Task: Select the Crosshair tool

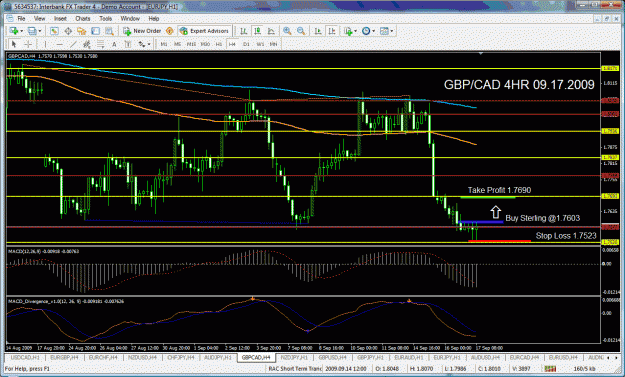Action: coord(28,44)
